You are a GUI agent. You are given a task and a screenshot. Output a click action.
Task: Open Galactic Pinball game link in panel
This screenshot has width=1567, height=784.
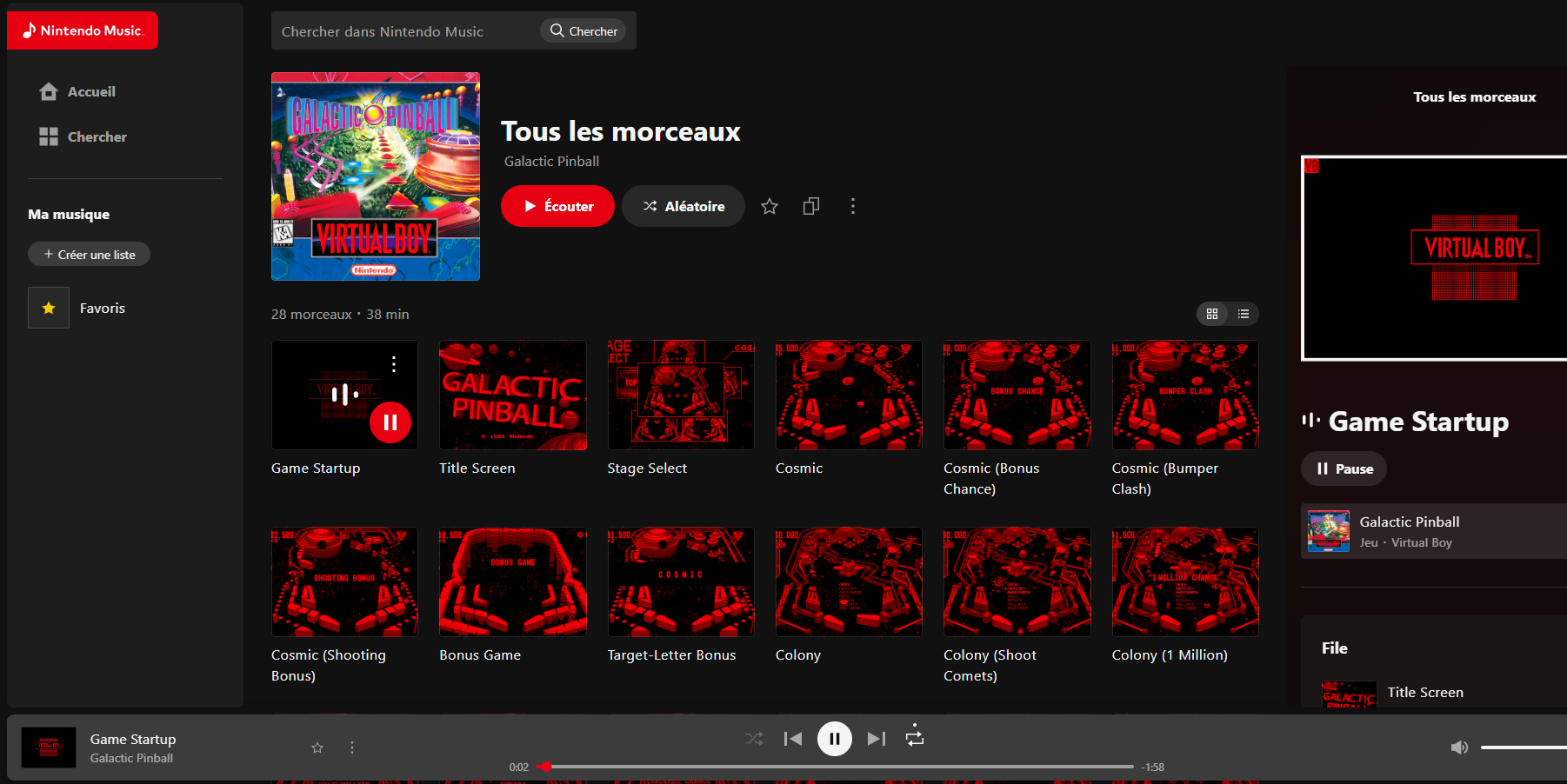click(1434, 531)
